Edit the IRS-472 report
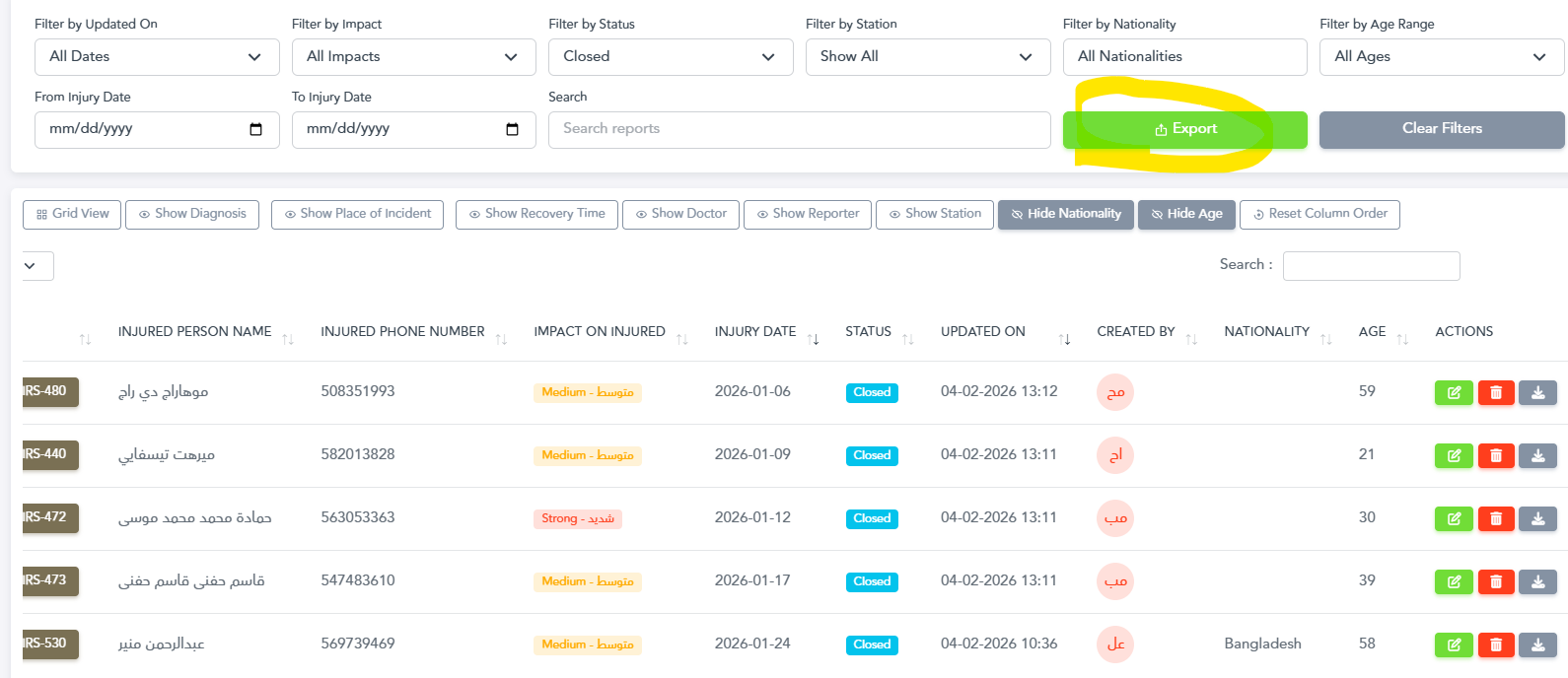The width and height of the screenshot is (1568, 678). (1454, 518)
